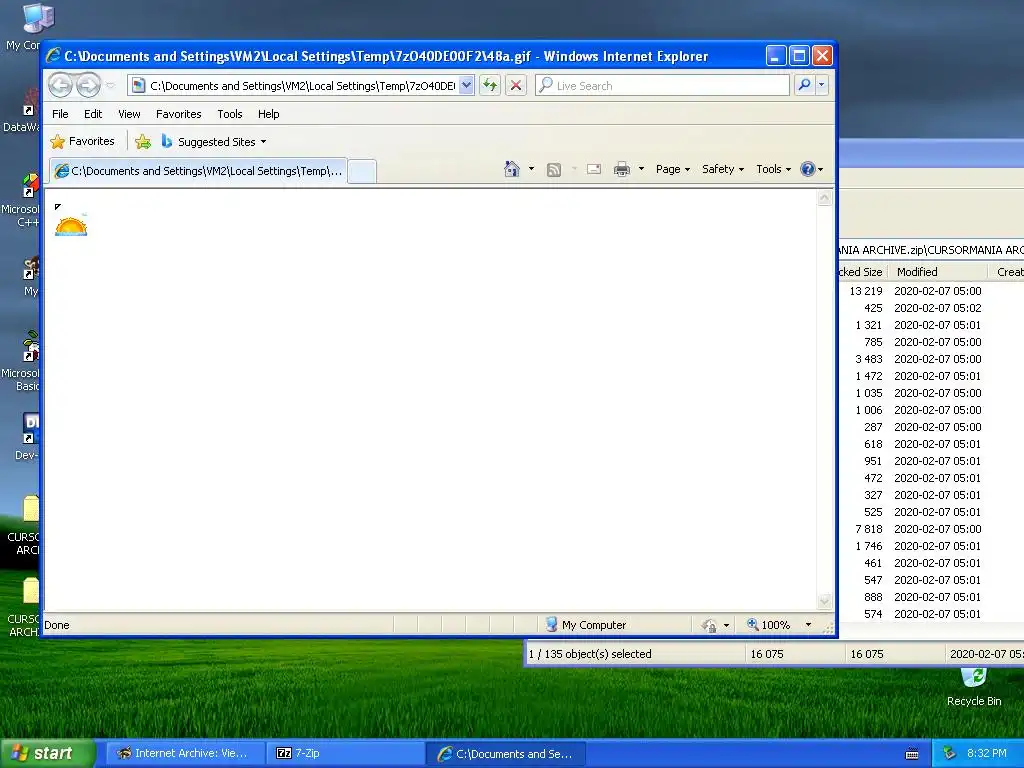Expand the address bar history dropdown
The width and height of the screenshot is (1024, 768).
[x=466, y=86]
